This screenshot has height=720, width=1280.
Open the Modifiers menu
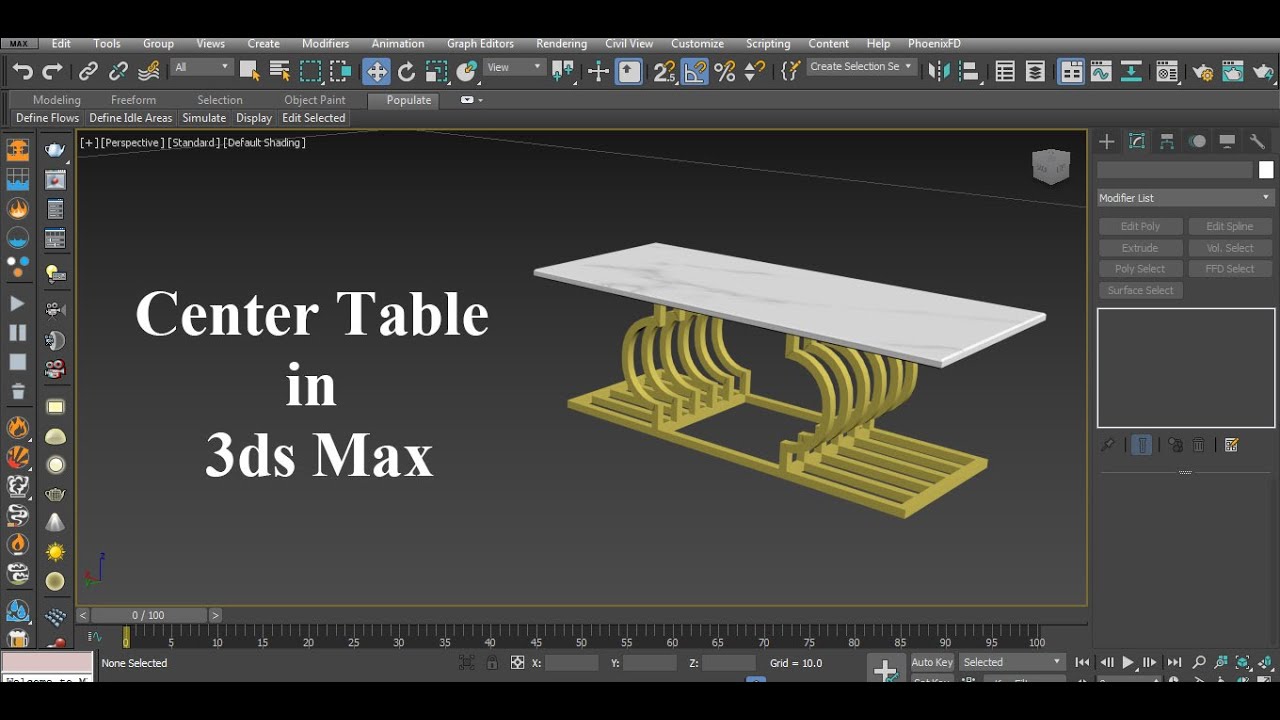point(326,44)
